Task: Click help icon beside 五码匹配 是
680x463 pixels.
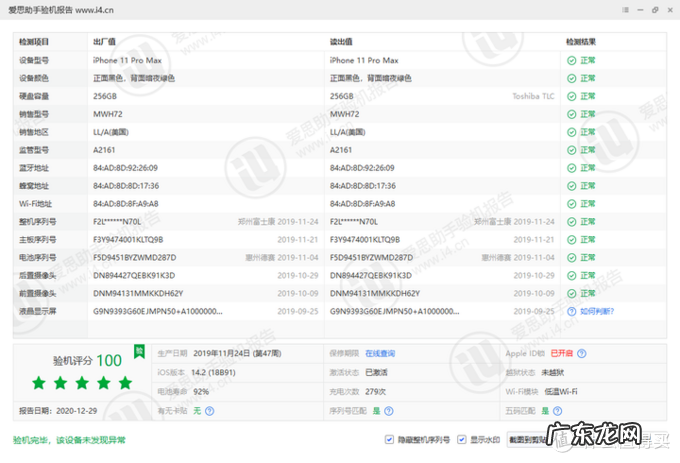Action: [x=558, y=411]
